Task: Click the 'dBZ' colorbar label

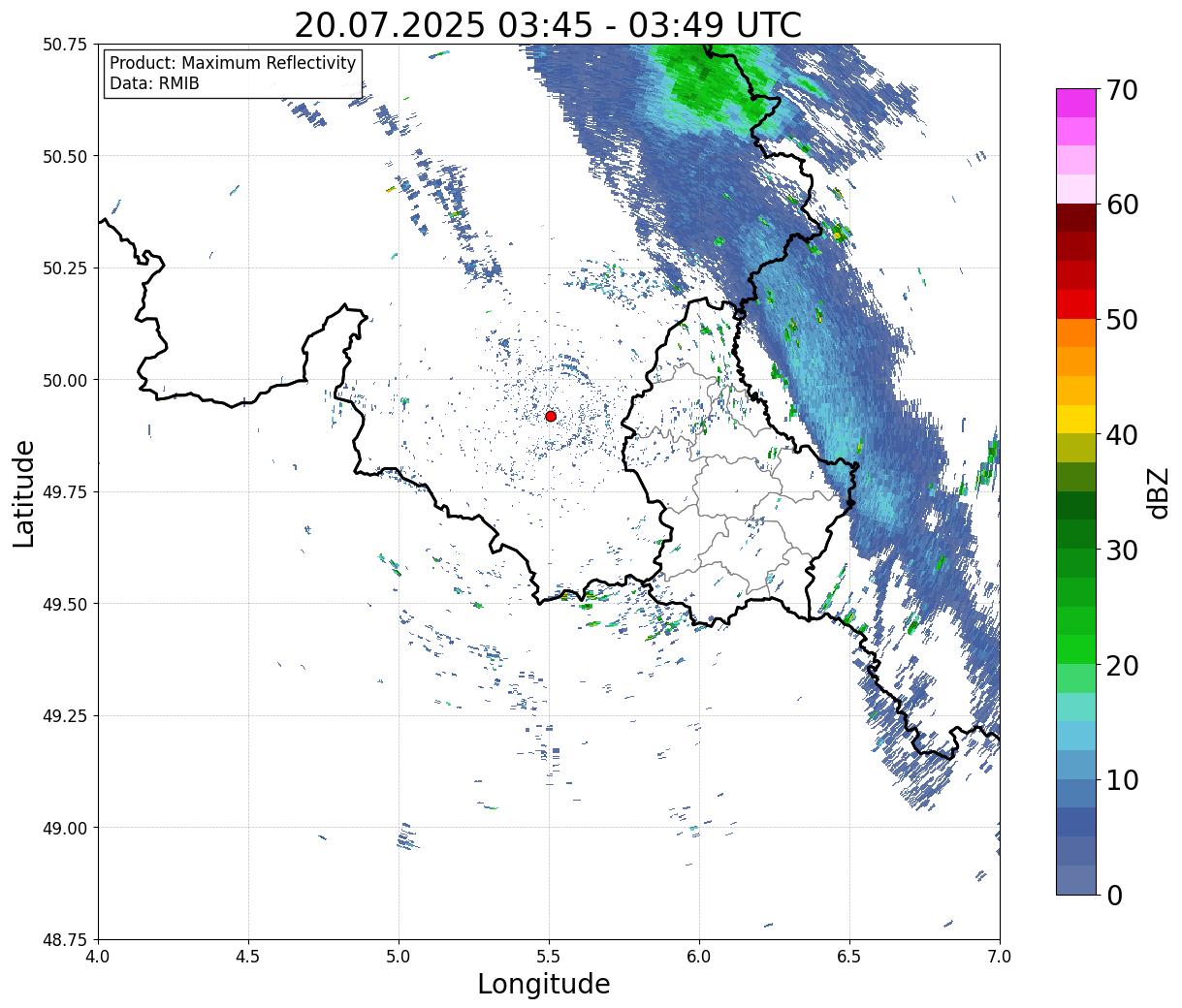Action: [x=1159, y=492]
